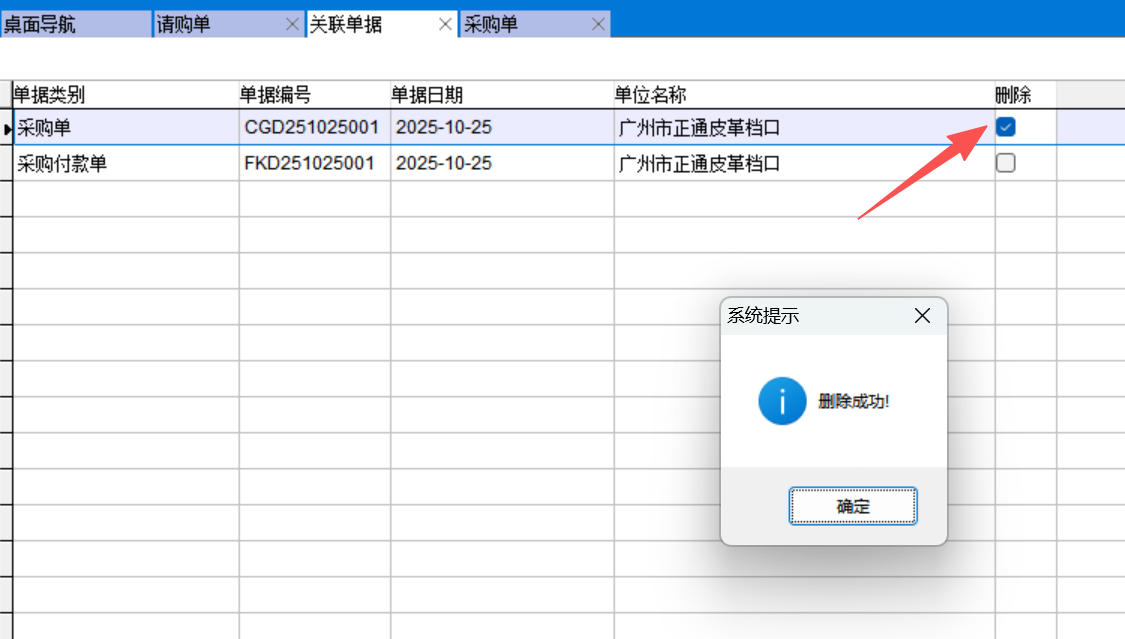The image size is (1125, 639).
Task: Select cell with number FKD251025001
Action: click(310, 163)
